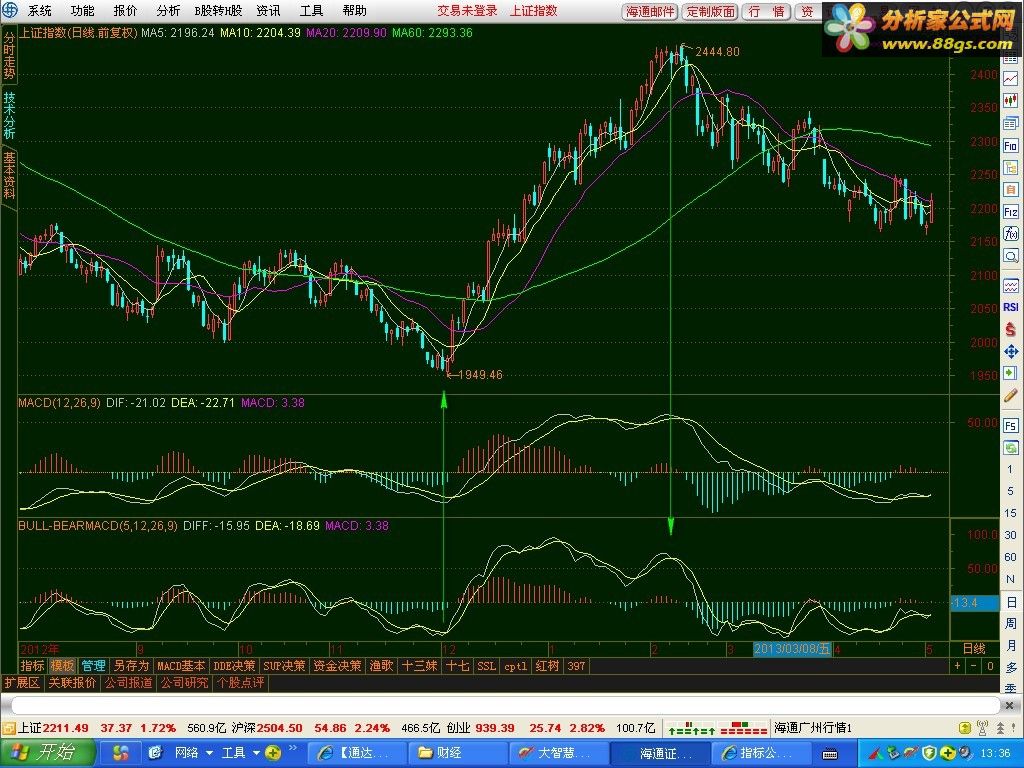
Task: Switch to 5-minute period
Action: (x=1010, y=491)
